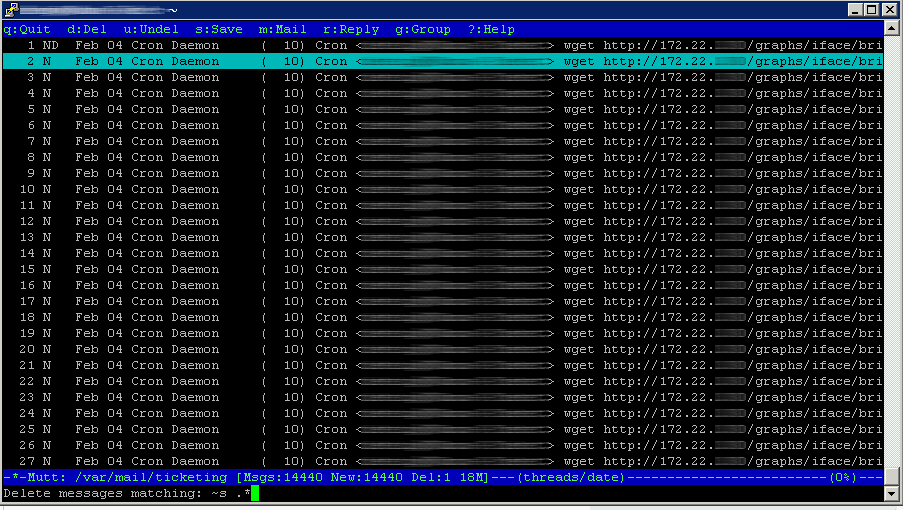Click the PuTTY icon in title bar
The image size is (903, 510).
[x=11, y=10]
